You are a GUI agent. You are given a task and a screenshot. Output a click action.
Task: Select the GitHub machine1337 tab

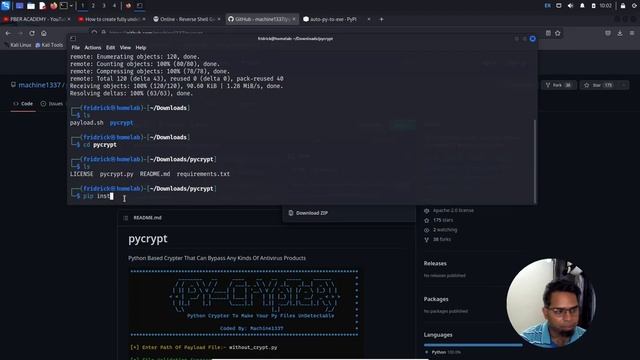click(x=262, y=19)
